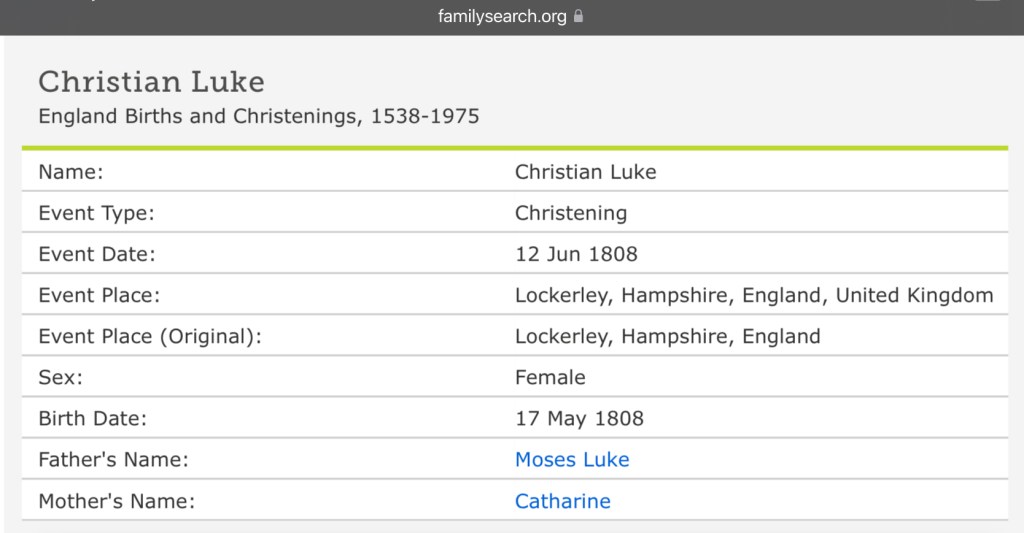Image resolution: width=1024 pixels, height=533 pixels.
Task: Click the Event Type: field label
Action: [96, 212]
